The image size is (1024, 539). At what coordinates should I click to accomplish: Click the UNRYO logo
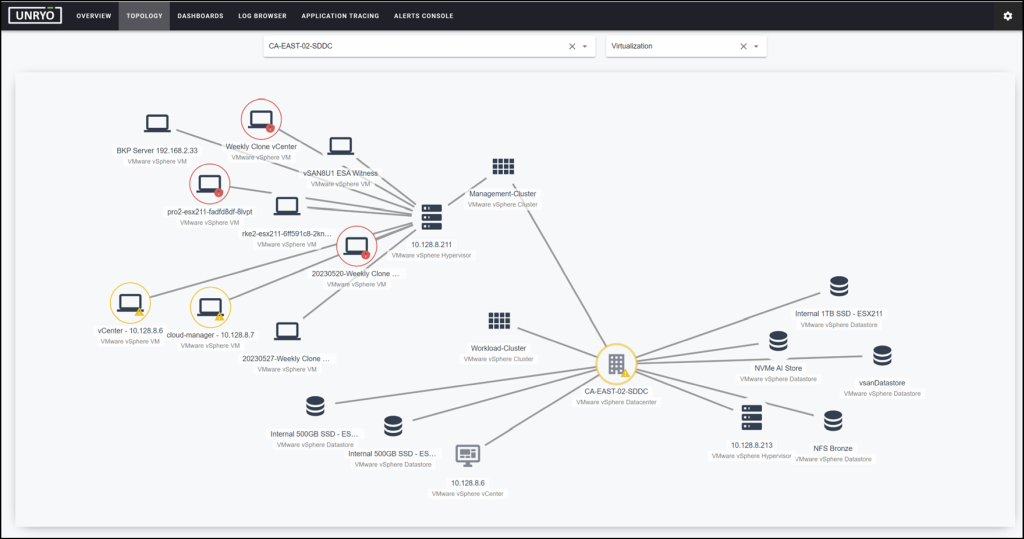pos(35,16)
